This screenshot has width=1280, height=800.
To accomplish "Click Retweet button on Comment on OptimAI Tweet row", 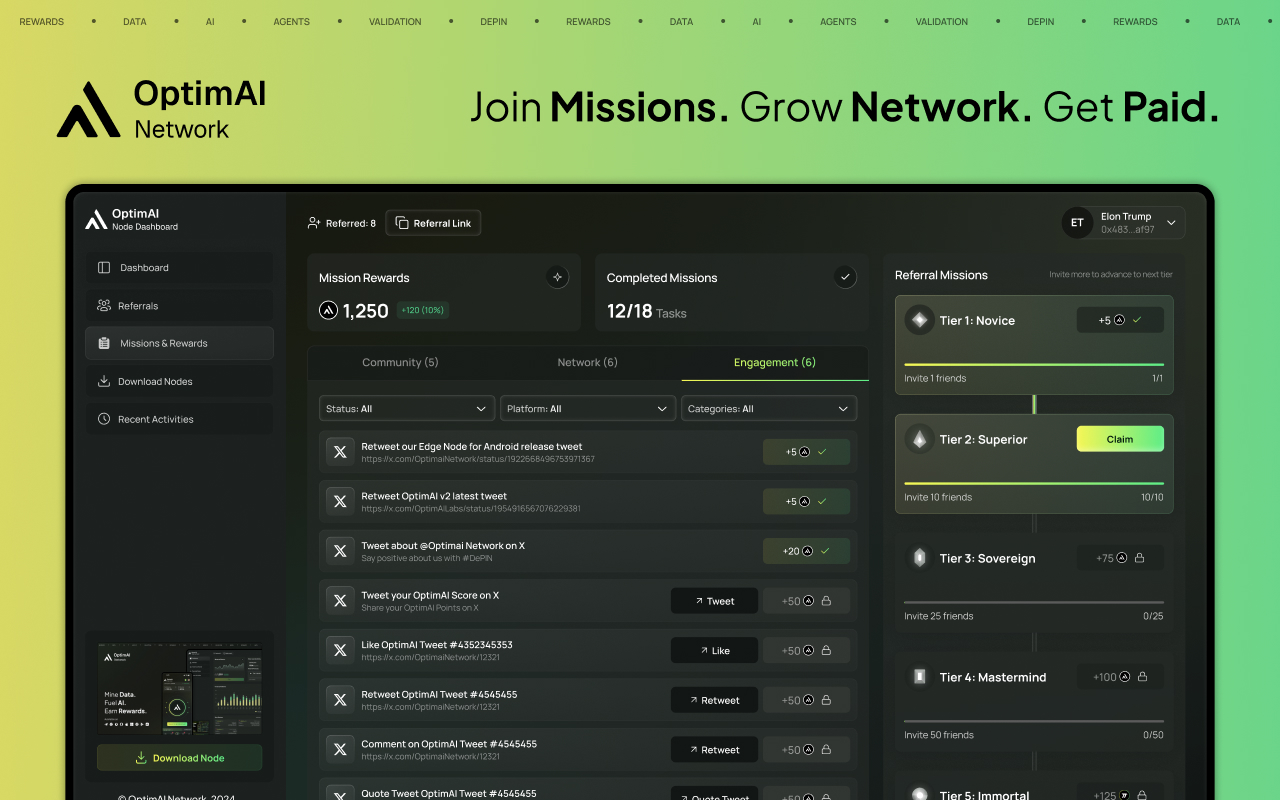I will coord(714,749).
